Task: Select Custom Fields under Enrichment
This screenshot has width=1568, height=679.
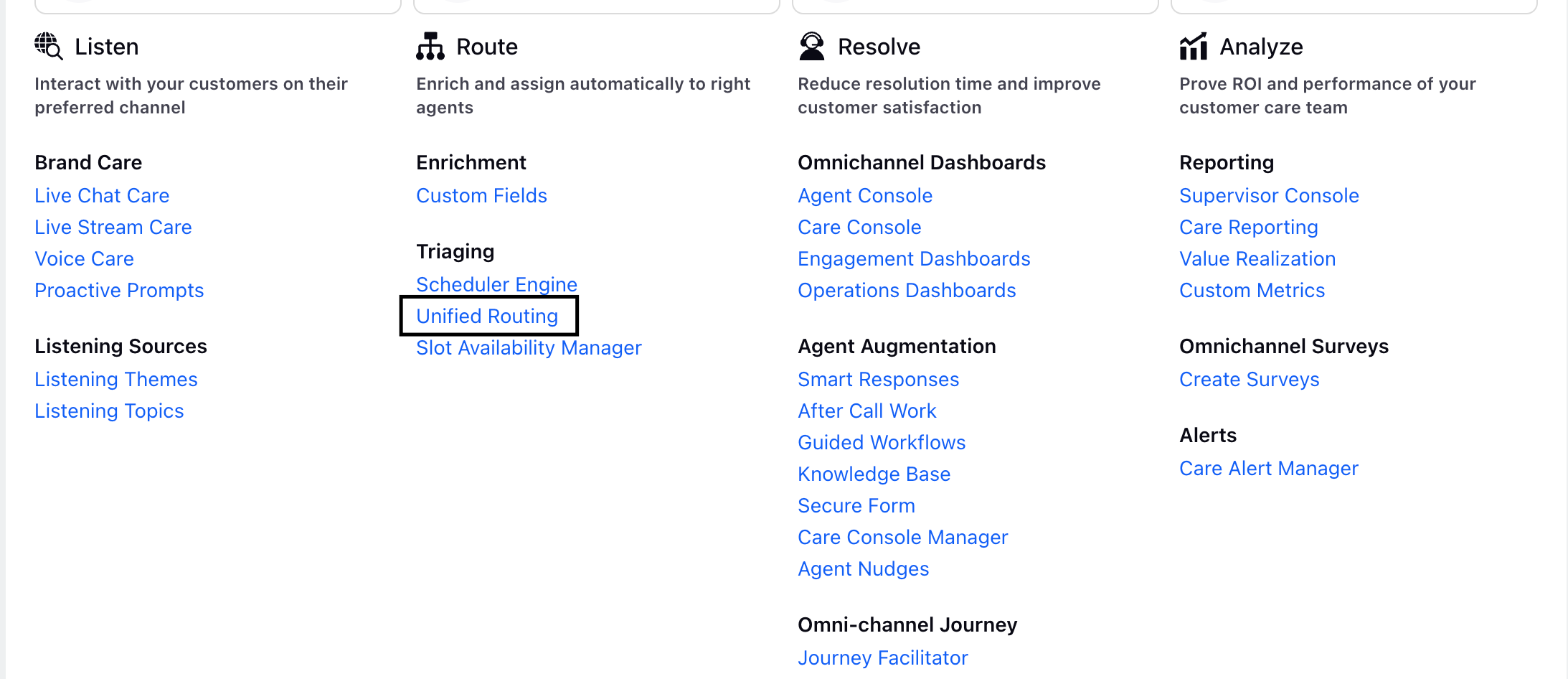Action: tap(481, 195)
